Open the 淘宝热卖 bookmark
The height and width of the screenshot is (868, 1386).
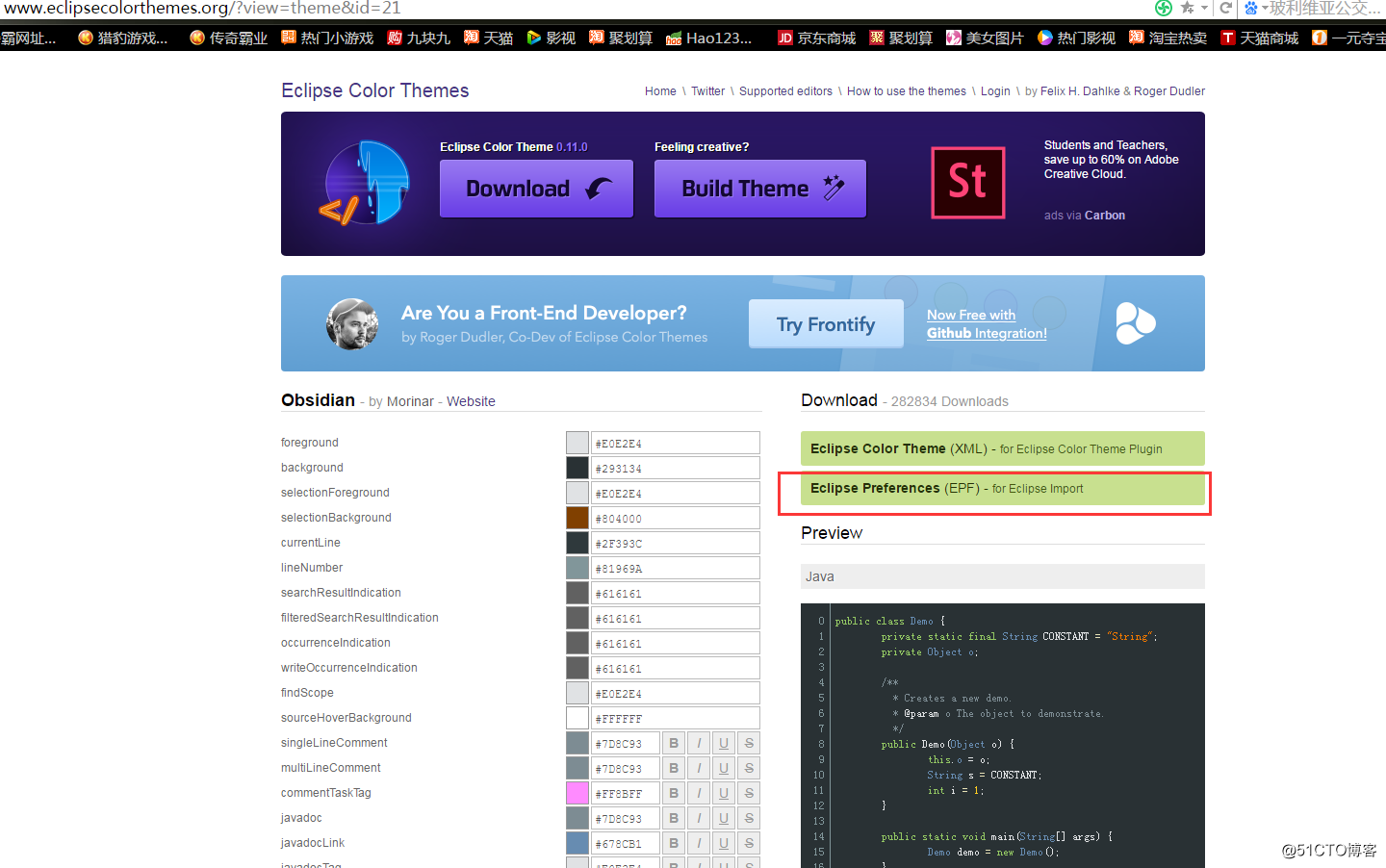1168,38
